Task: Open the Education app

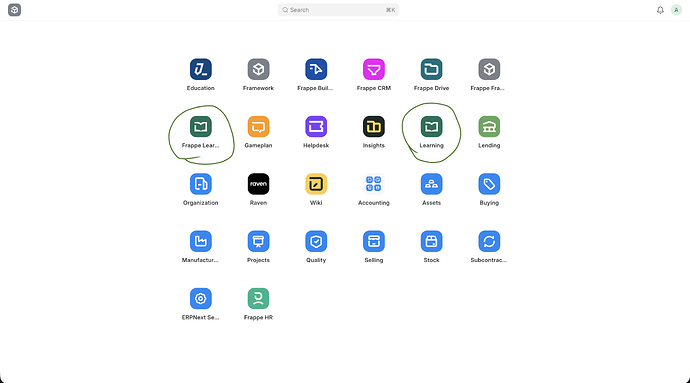Action: (201, 70)
